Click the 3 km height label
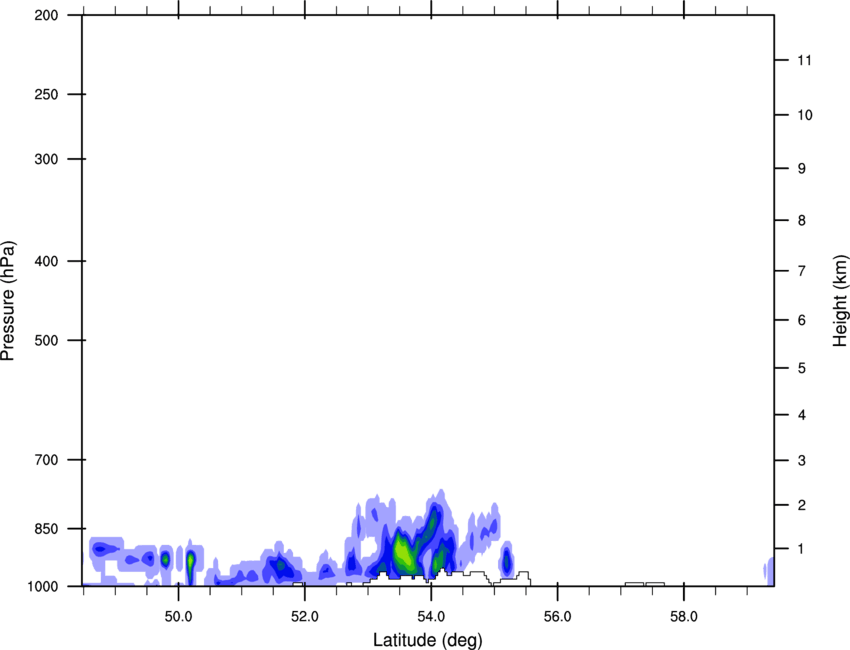Viewport: 850px width, 650px height. click(x=802, y=460)
